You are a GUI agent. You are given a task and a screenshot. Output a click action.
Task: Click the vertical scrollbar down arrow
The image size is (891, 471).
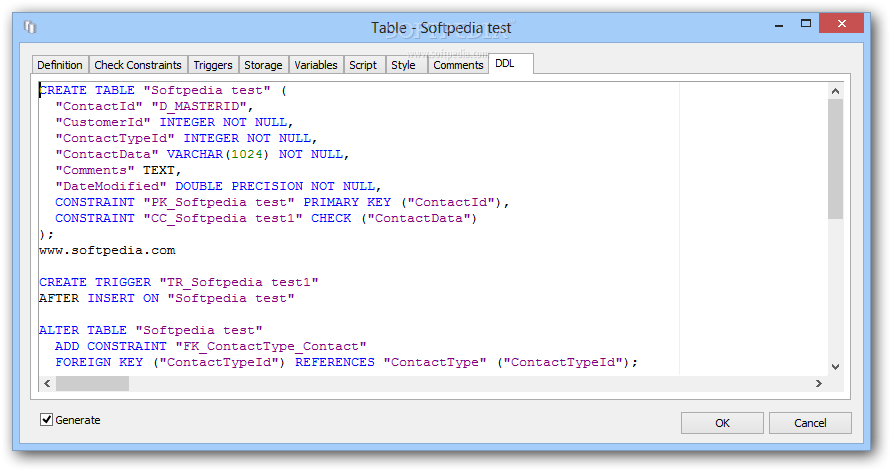point(835,366)
